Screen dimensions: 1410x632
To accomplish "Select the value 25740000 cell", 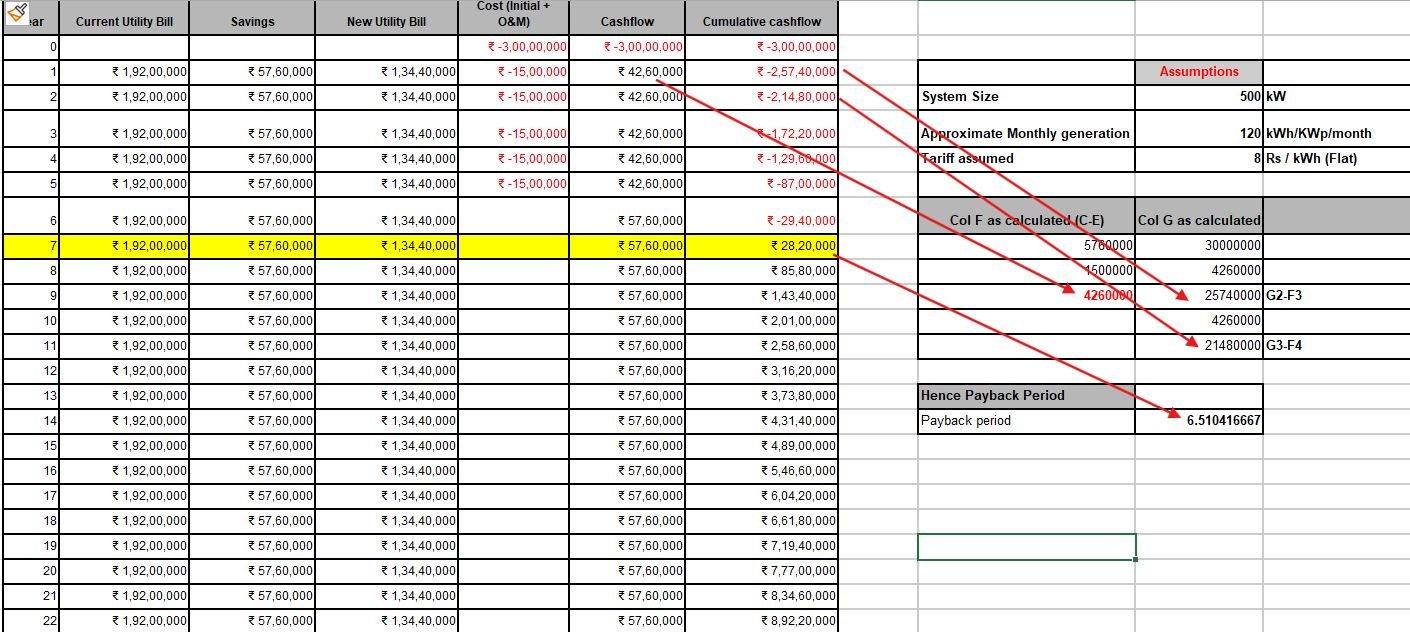I will pos(1199,296).
